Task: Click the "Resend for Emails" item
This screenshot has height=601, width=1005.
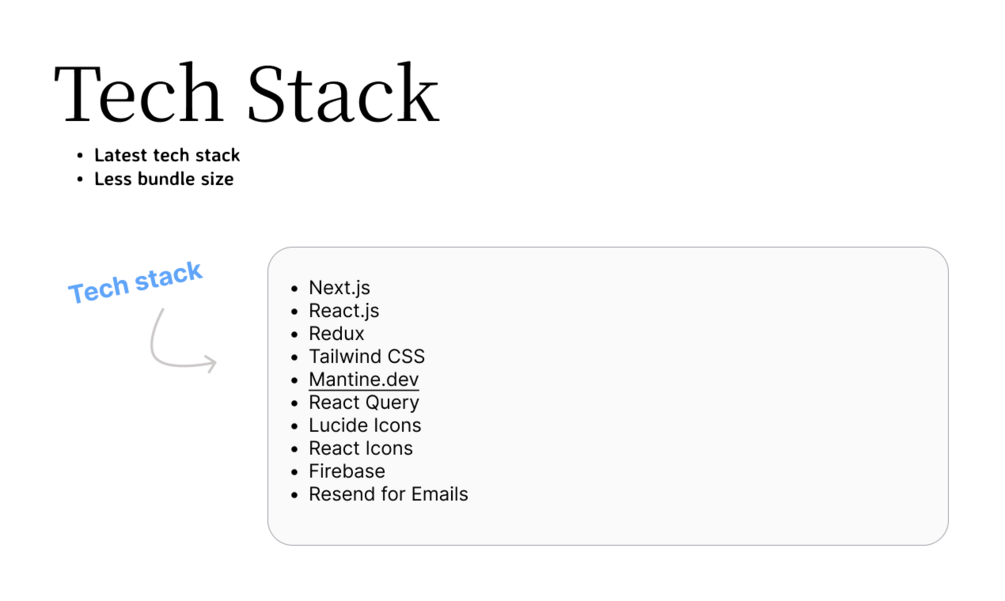Action: click(x=388, y=495)
